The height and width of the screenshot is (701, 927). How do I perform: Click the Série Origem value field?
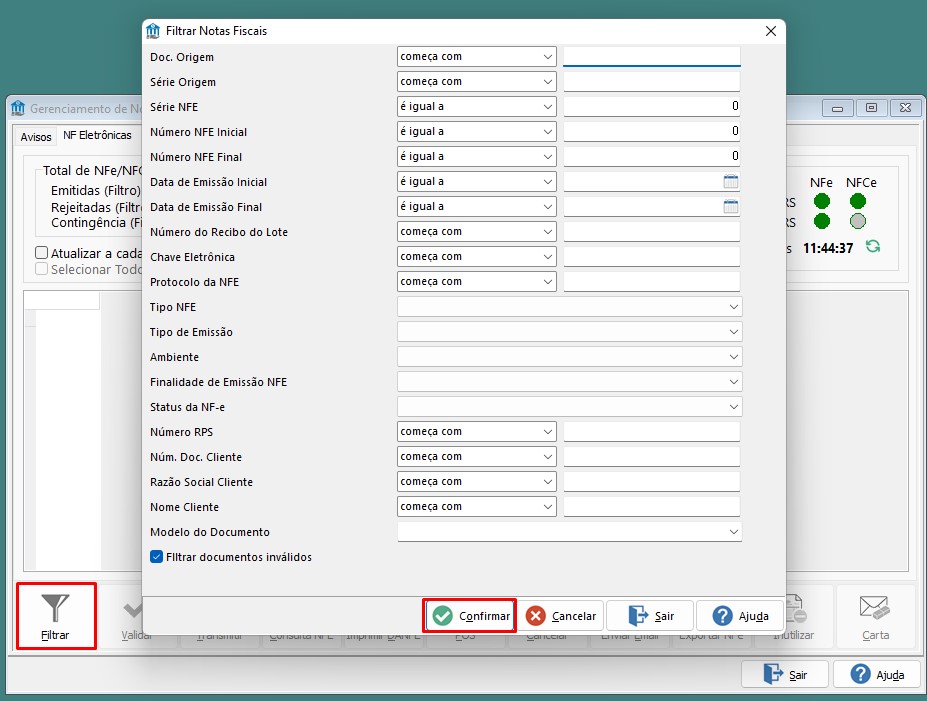point(652,82)
